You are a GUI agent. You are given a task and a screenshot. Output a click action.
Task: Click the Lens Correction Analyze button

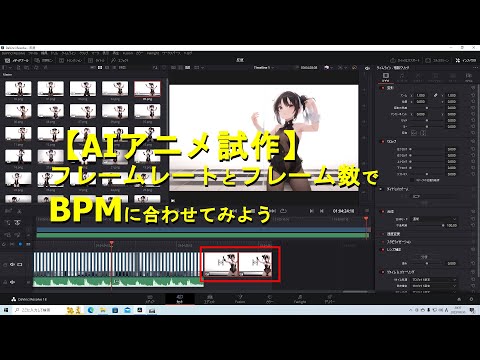423,257
